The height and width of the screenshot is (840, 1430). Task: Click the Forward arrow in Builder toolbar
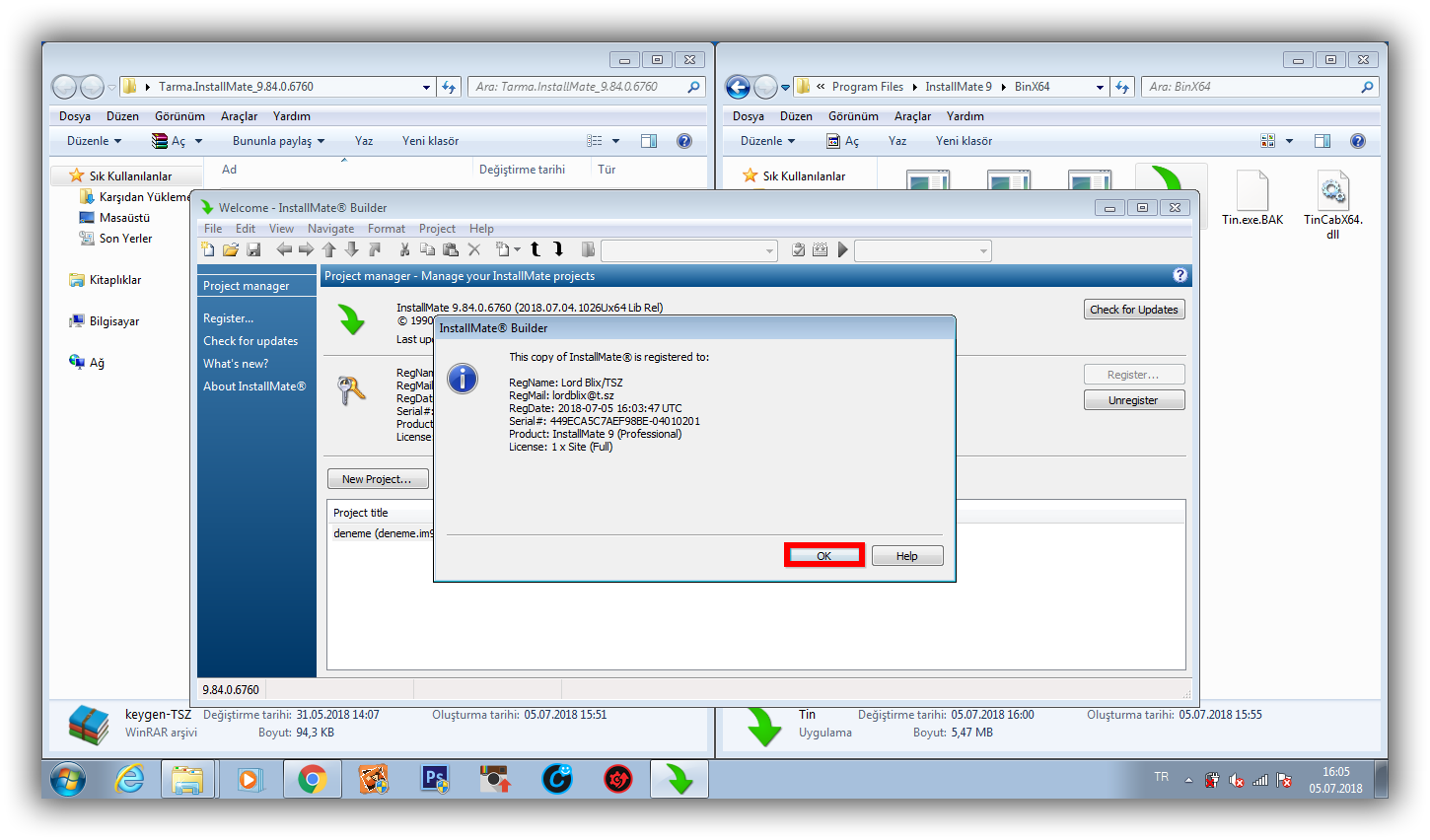tap(306, 249)
